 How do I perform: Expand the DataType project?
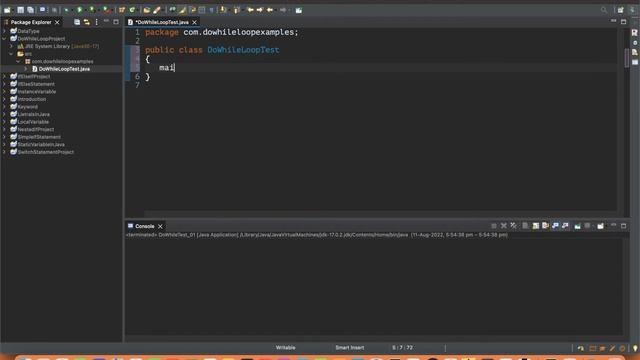(x=4, y=31)
